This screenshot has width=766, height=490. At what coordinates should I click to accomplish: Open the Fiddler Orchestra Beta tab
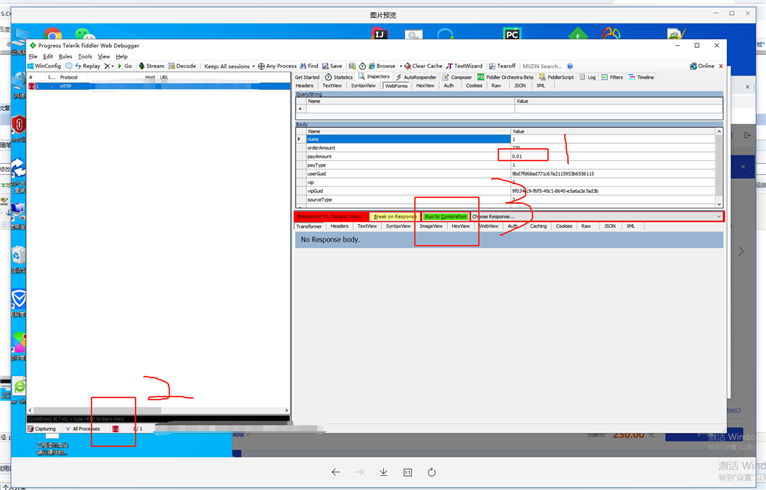(505, 77)
